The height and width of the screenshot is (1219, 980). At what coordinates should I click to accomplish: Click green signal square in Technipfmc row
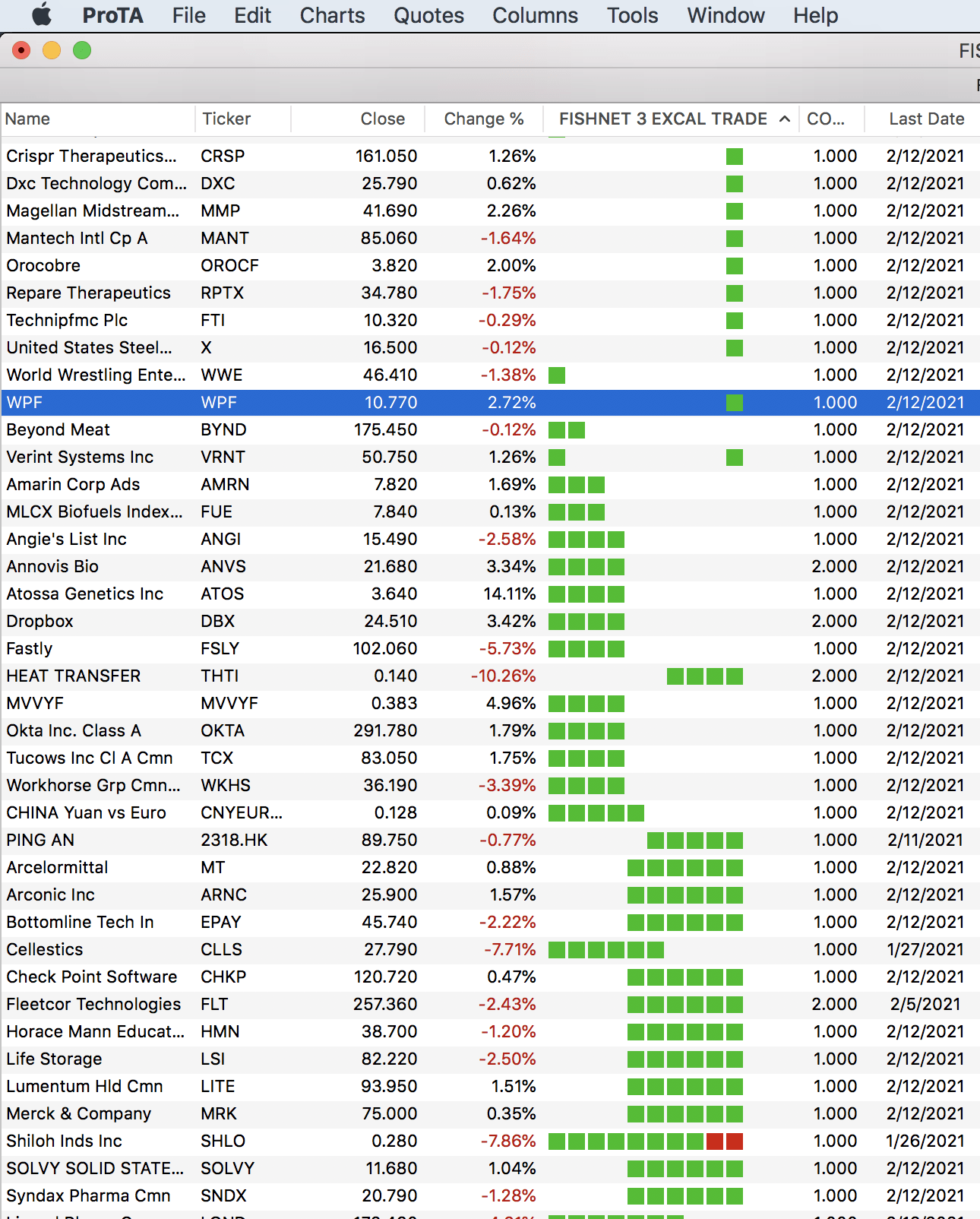[734, 321]
